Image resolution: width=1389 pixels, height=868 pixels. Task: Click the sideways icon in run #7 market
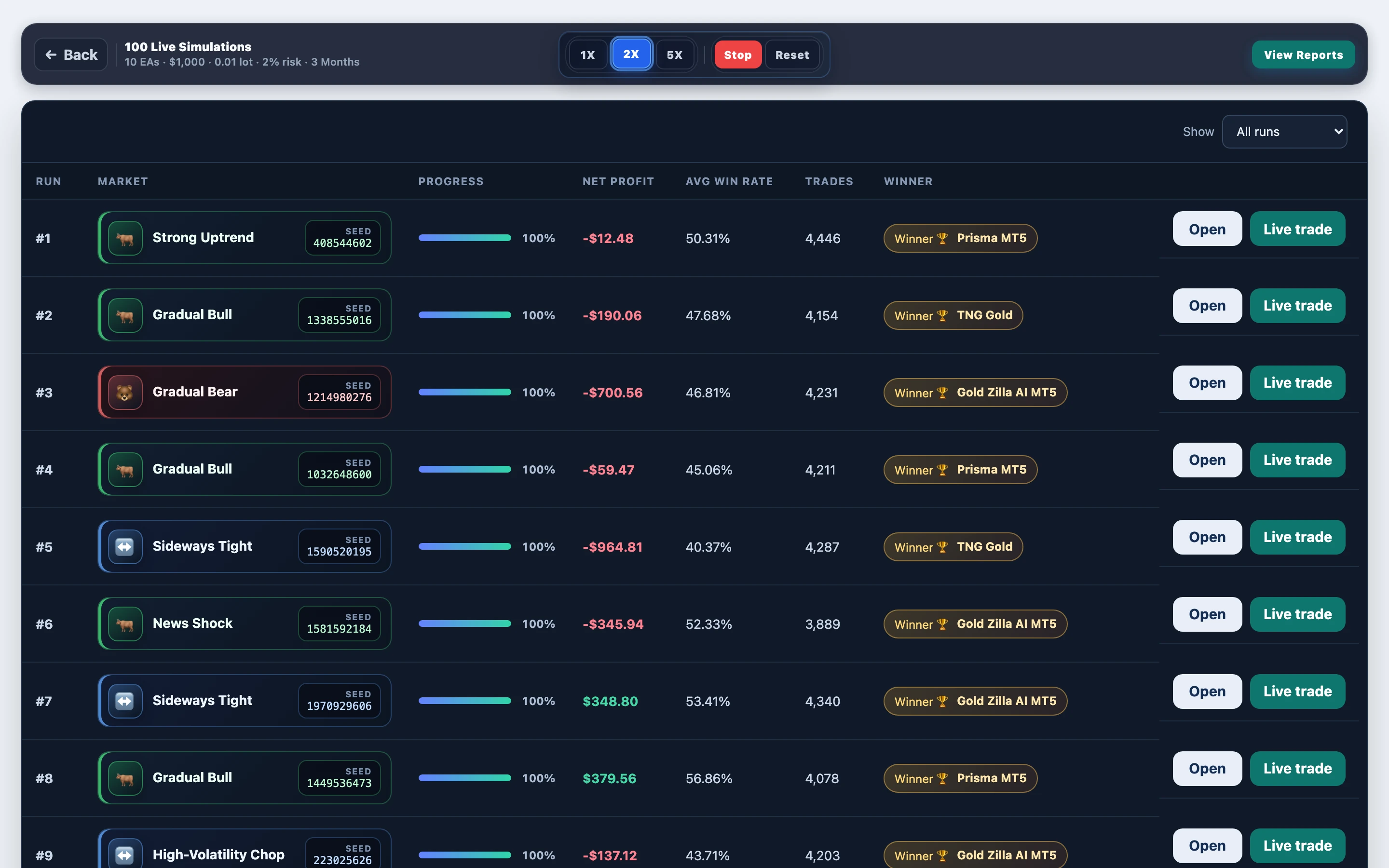(x=125, y=701)
